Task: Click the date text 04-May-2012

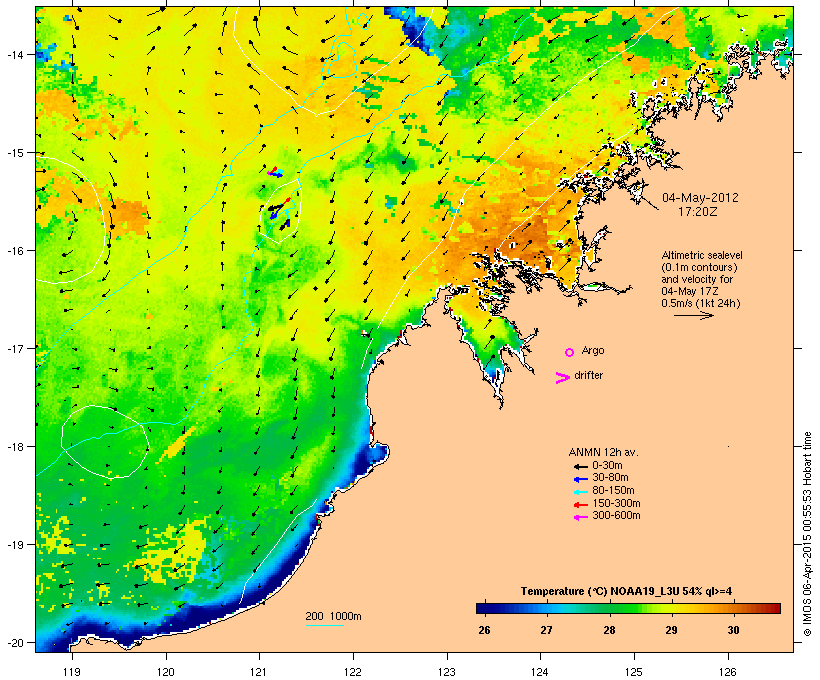Action: [700, 198]
